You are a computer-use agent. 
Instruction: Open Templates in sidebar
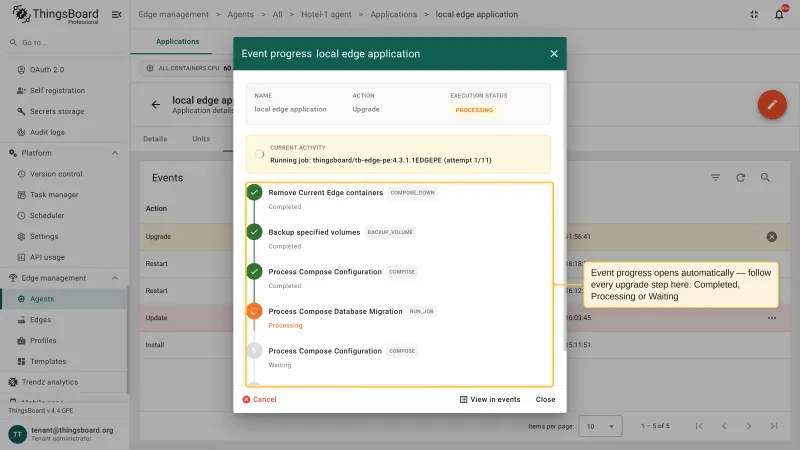(48, 362)
